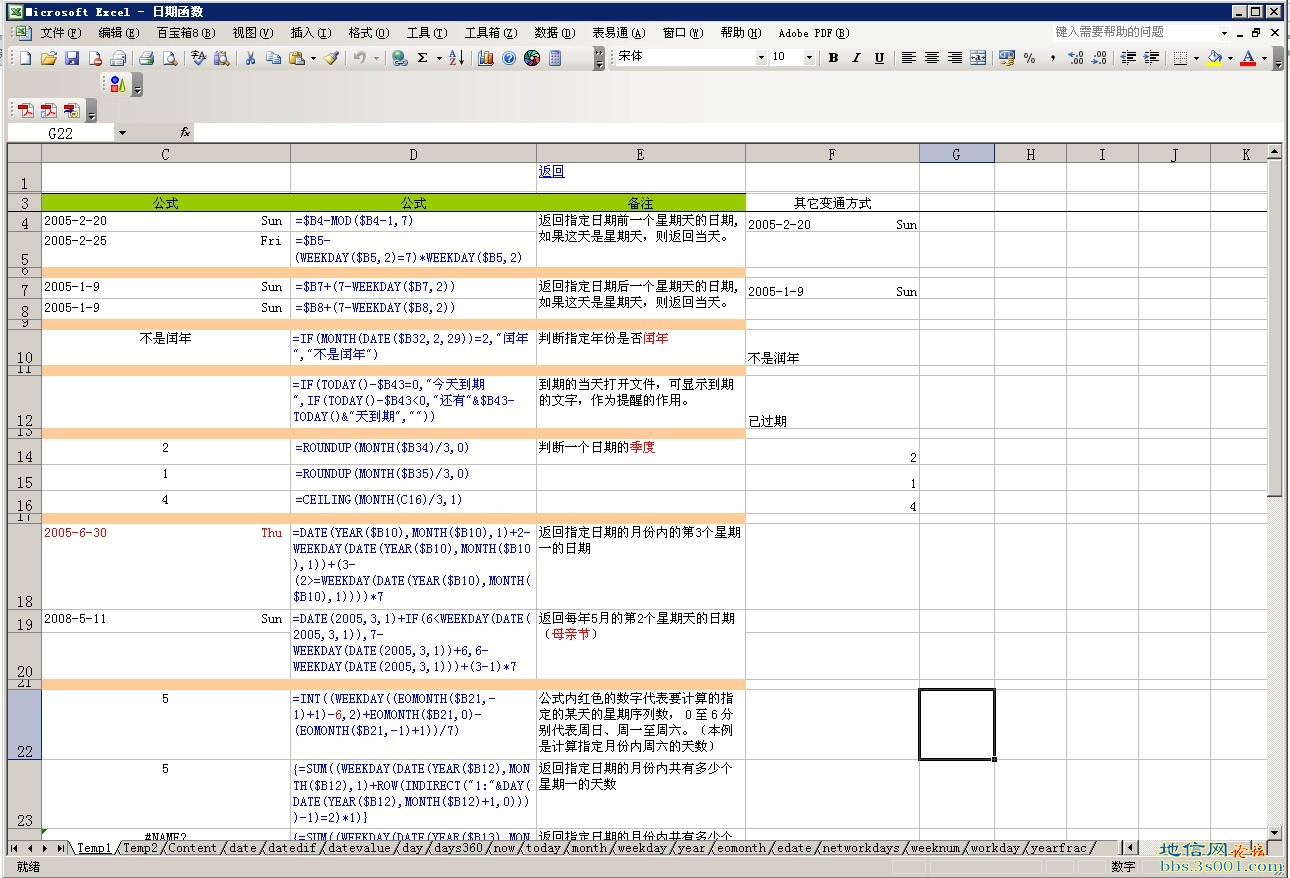
Task: Open the Font Color dropdown arrow
Action: pos(1264,58)
